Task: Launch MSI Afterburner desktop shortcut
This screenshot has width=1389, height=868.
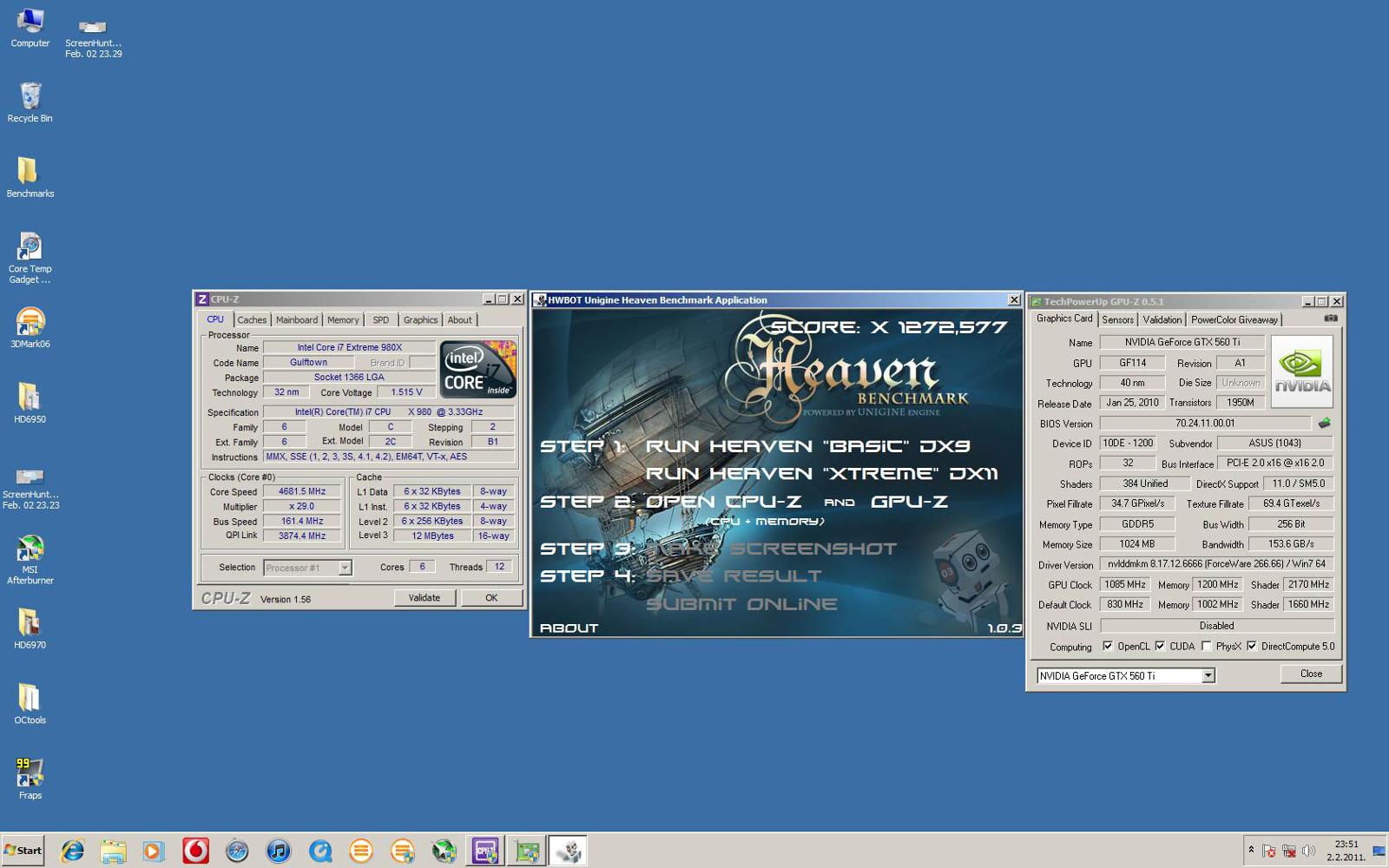Action: [30, 560]
